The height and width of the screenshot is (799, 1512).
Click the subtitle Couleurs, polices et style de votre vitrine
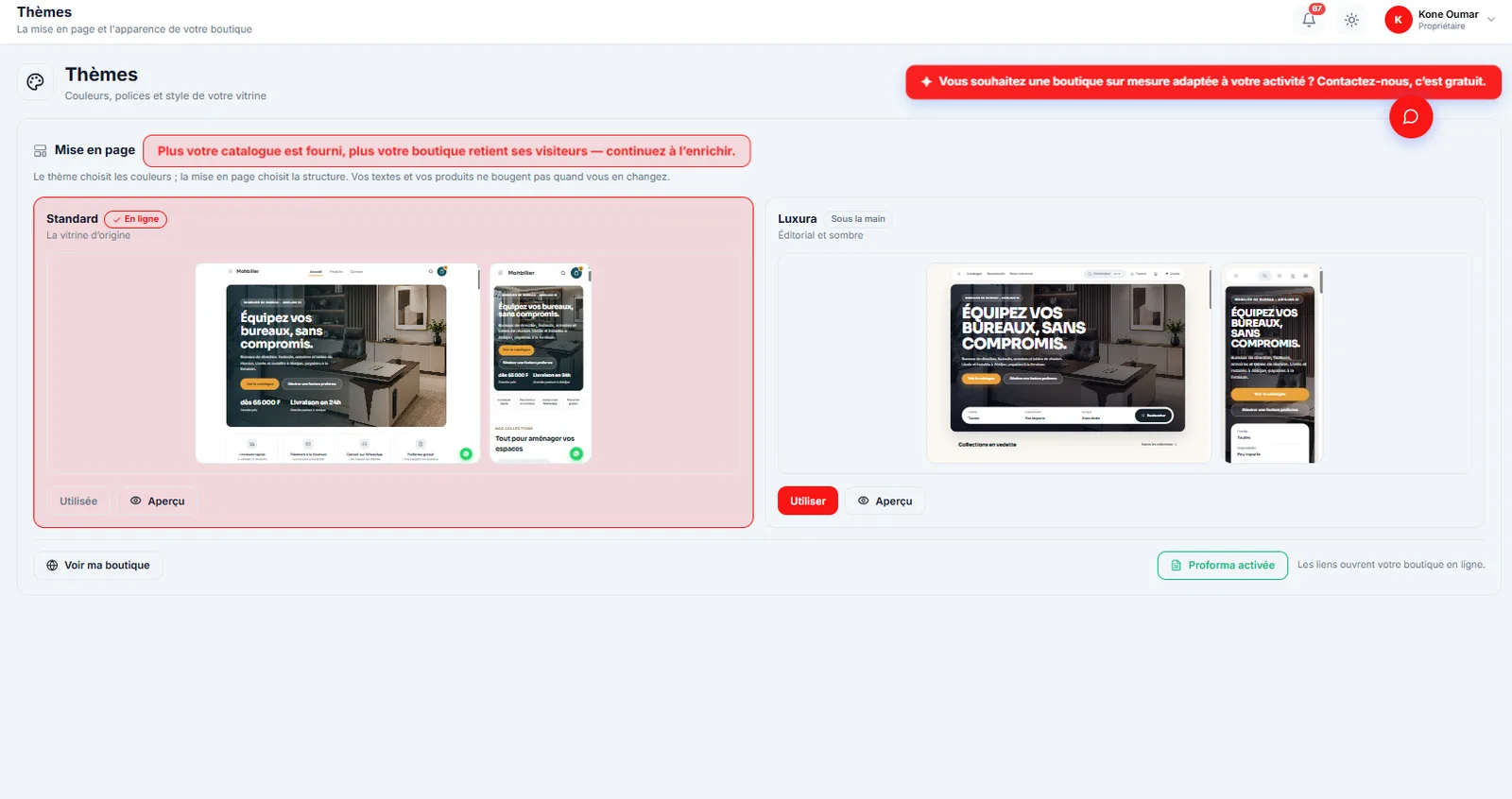pos(165,96)
